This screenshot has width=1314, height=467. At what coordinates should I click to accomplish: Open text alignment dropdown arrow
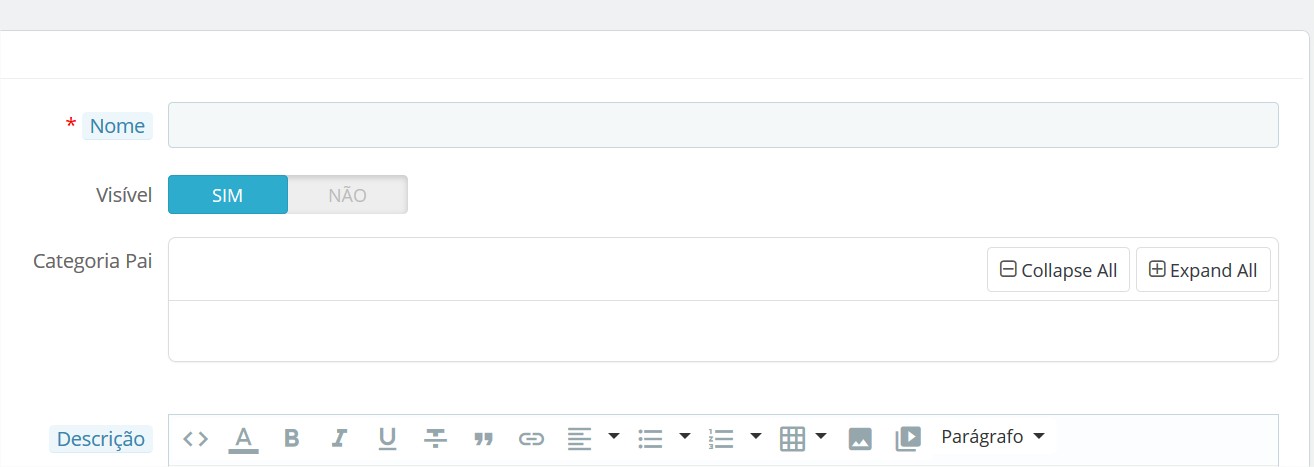pos(614,437)
